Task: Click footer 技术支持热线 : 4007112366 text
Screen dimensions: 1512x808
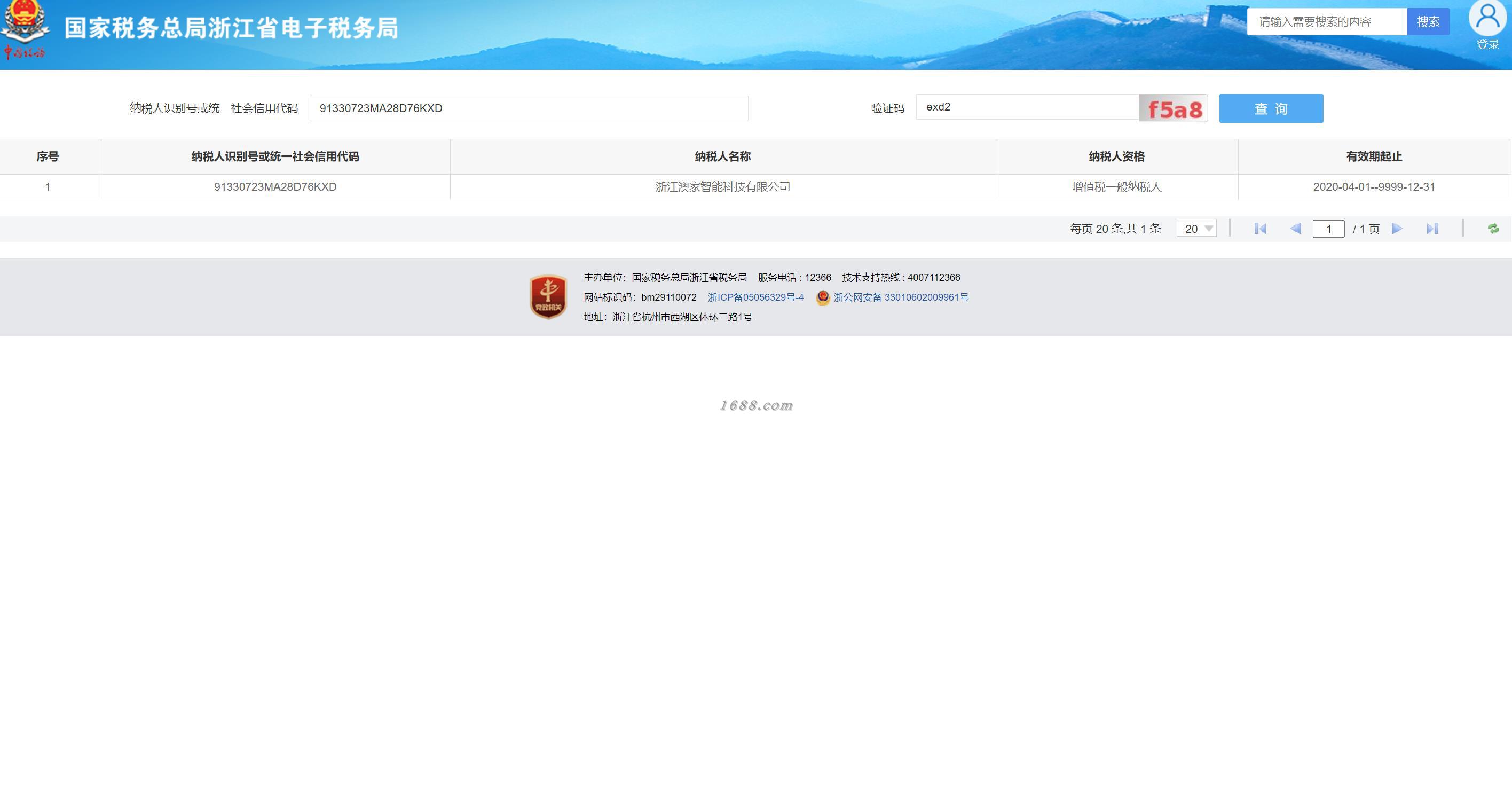Action: (901, 278)
